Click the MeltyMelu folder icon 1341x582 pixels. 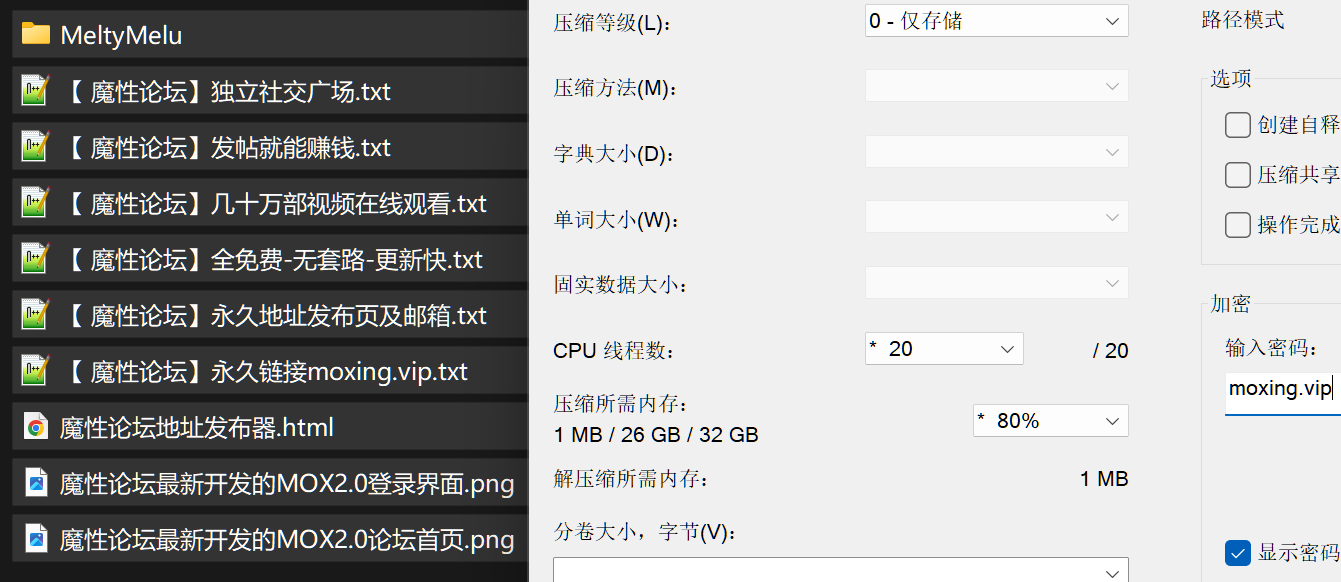36,34
